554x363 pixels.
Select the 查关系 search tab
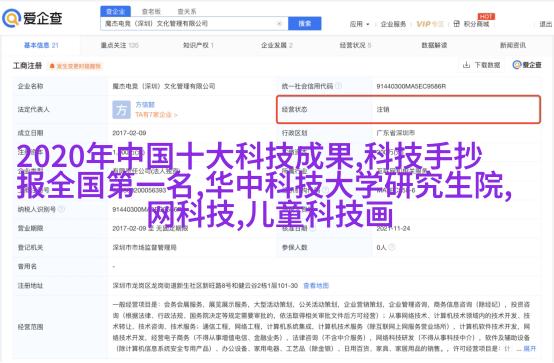pyautogui.click(x=187, y=11)
